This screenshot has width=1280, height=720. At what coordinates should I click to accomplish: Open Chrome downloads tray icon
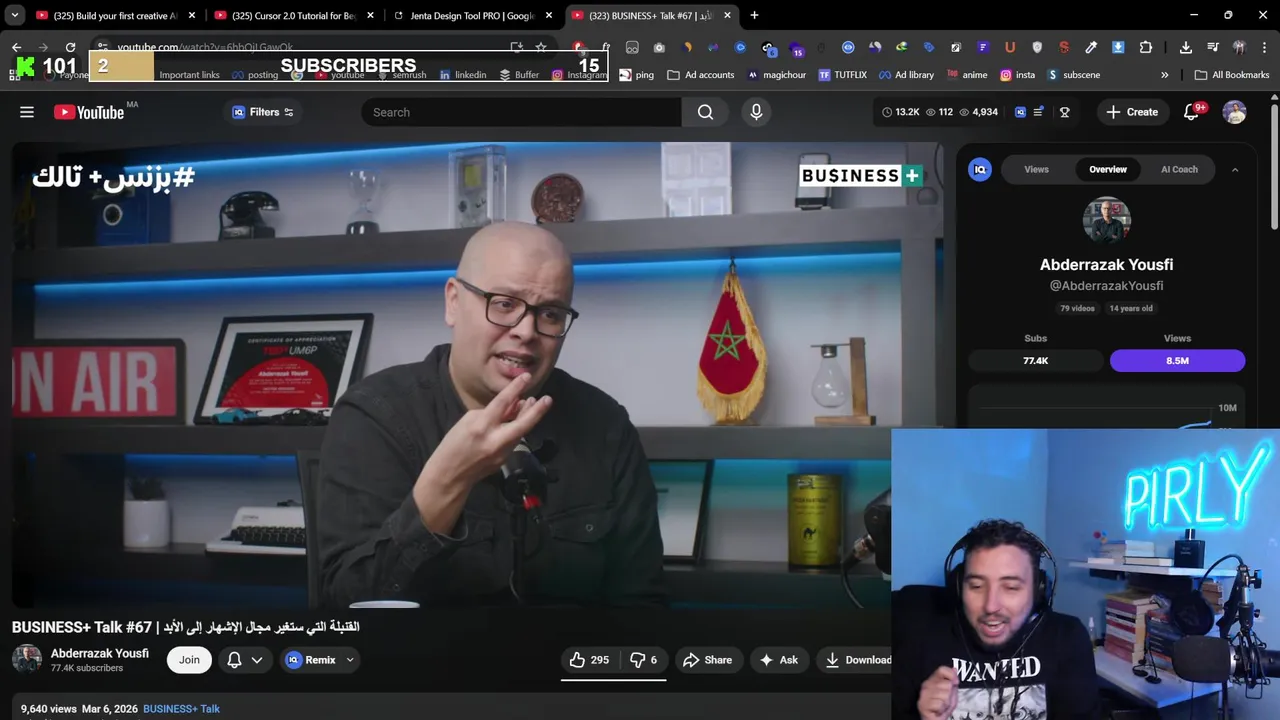point(1185,47)
